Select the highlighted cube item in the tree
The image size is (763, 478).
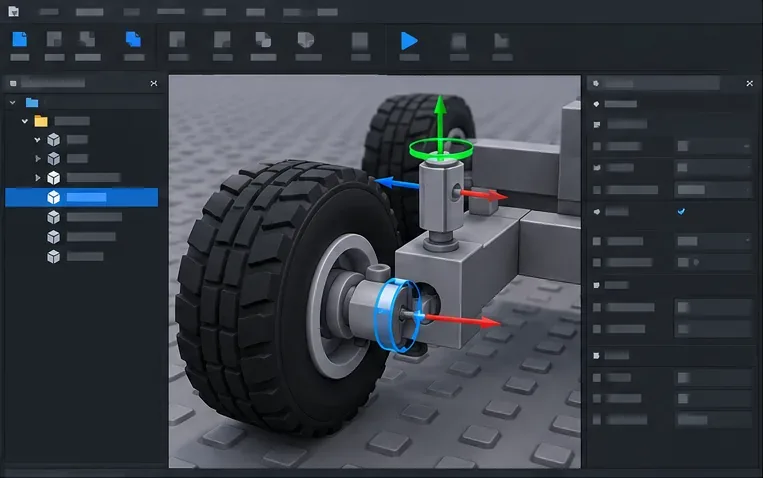pos(81,197)
